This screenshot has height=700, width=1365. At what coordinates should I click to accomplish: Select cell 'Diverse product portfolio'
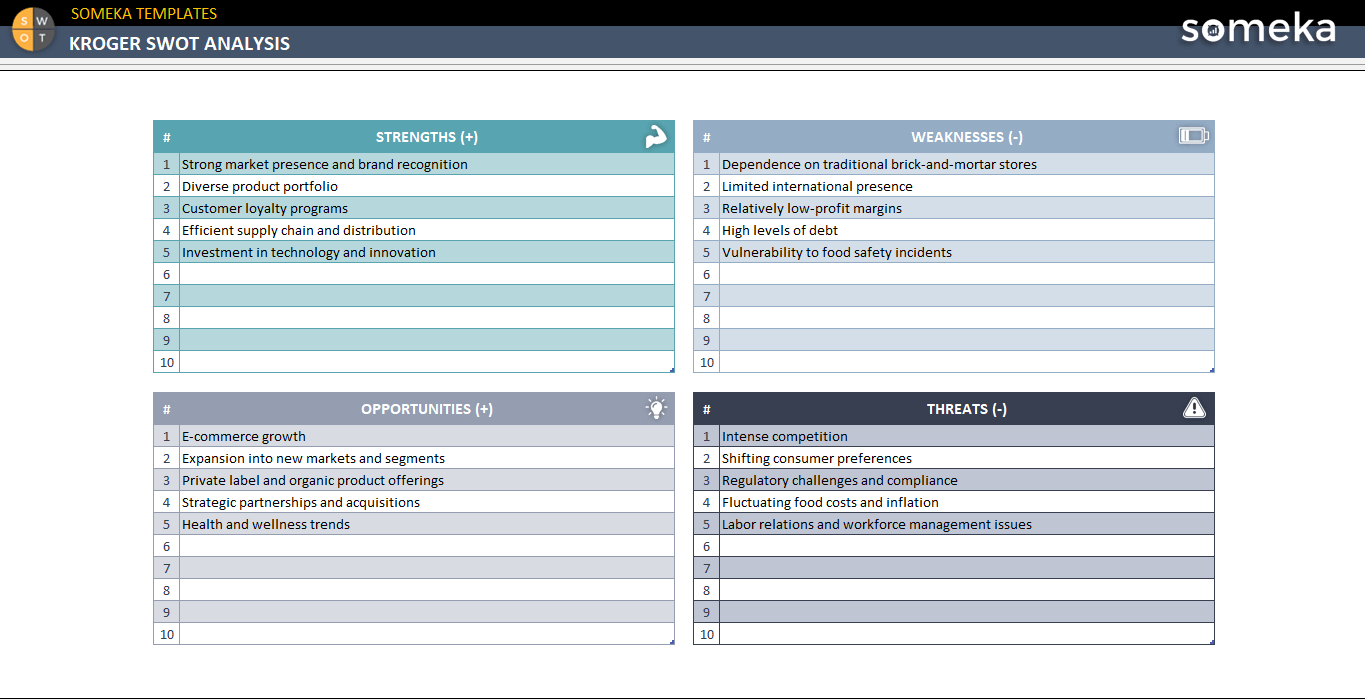427,186
